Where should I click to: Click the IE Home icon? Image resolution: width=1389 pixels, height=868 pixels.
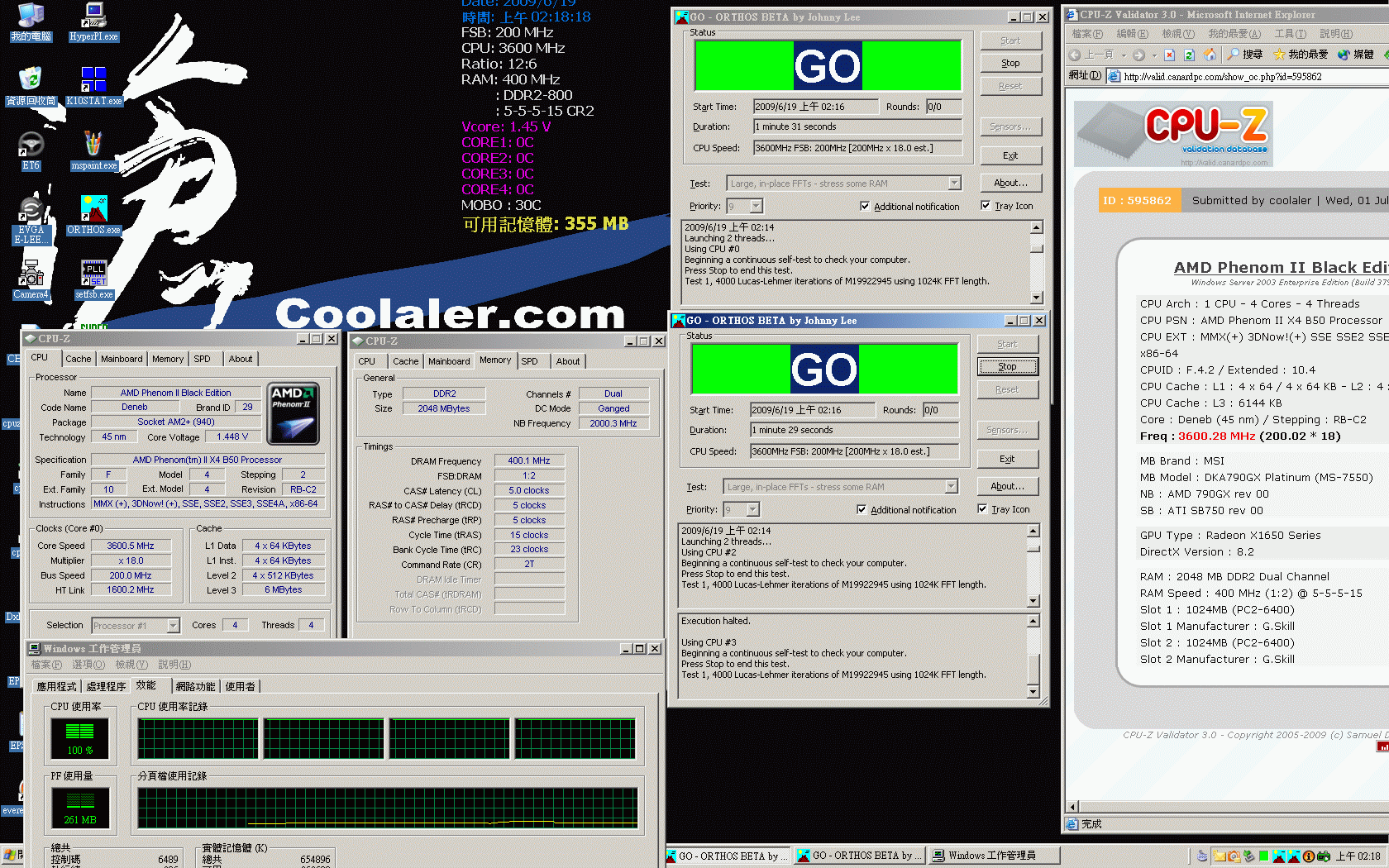pyautogui.click(x=1210, y=55)
